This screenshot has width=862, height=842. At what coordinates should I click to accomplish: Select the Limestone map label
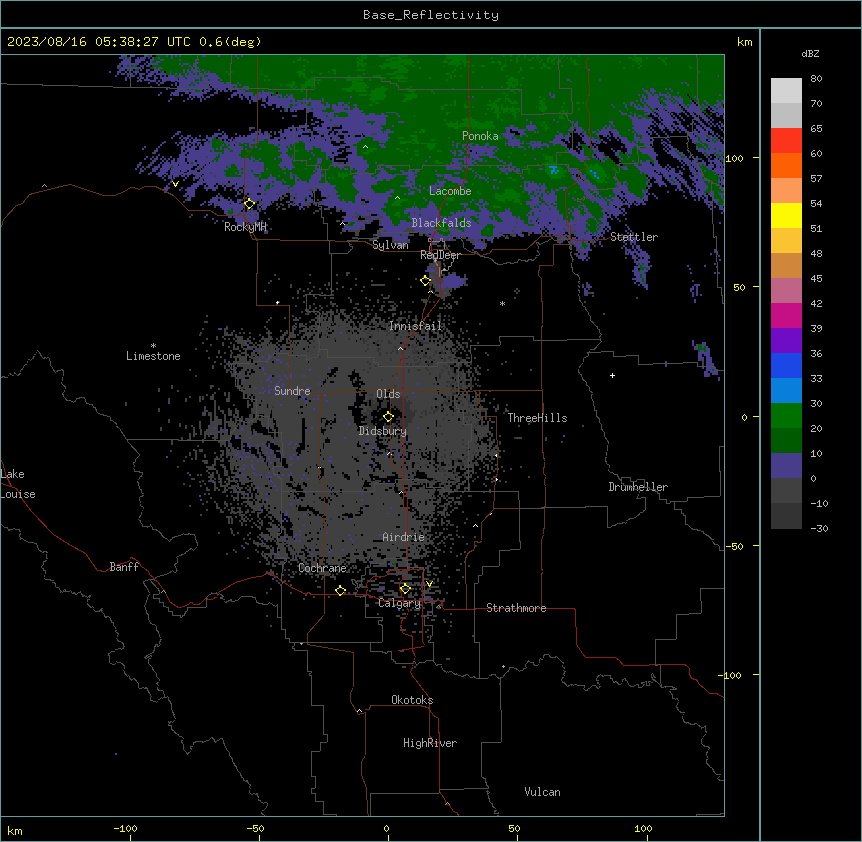coord(153,356)
